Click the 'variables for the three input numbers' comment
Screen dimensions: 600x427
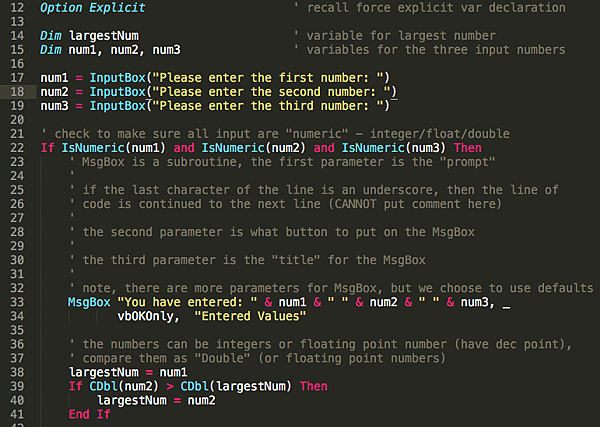429,50
